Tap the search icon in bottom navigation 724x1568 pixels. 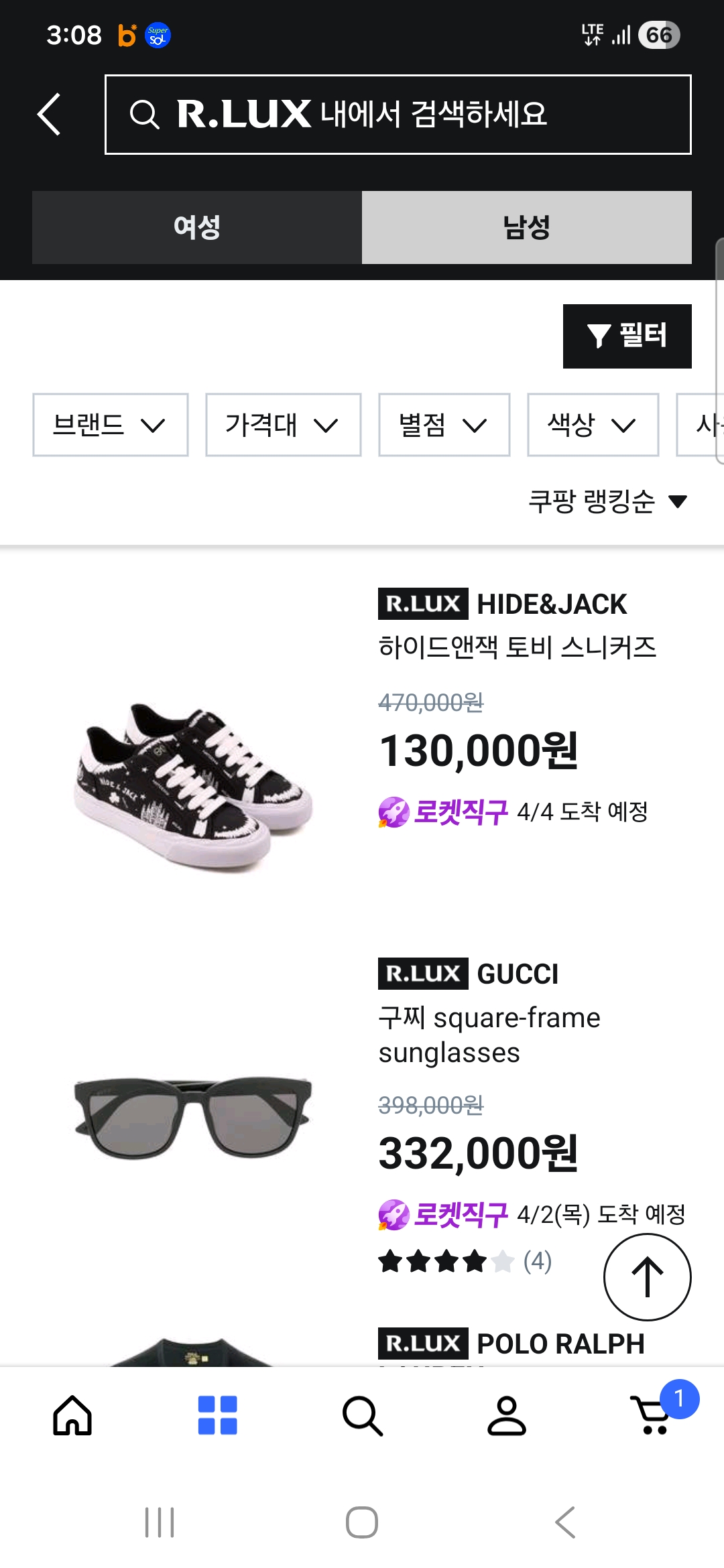coord(362,1415)
